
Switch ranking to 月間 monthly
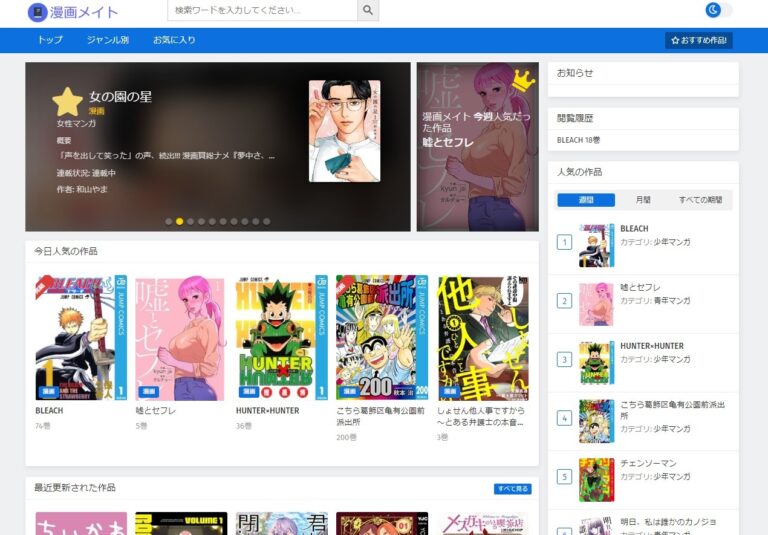tap(643, 200)
